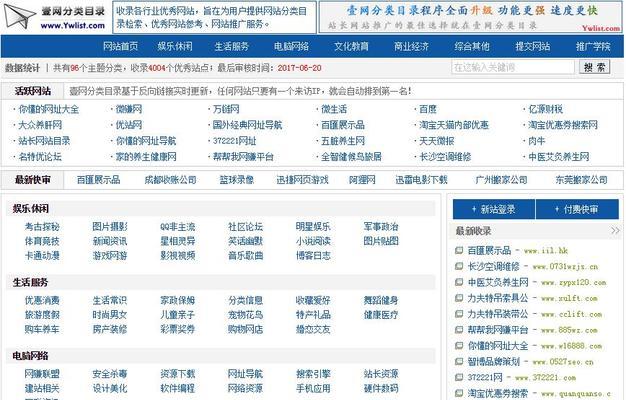
Task: Open the 网站首页 navigation item
Action: (x=120, y=46)
